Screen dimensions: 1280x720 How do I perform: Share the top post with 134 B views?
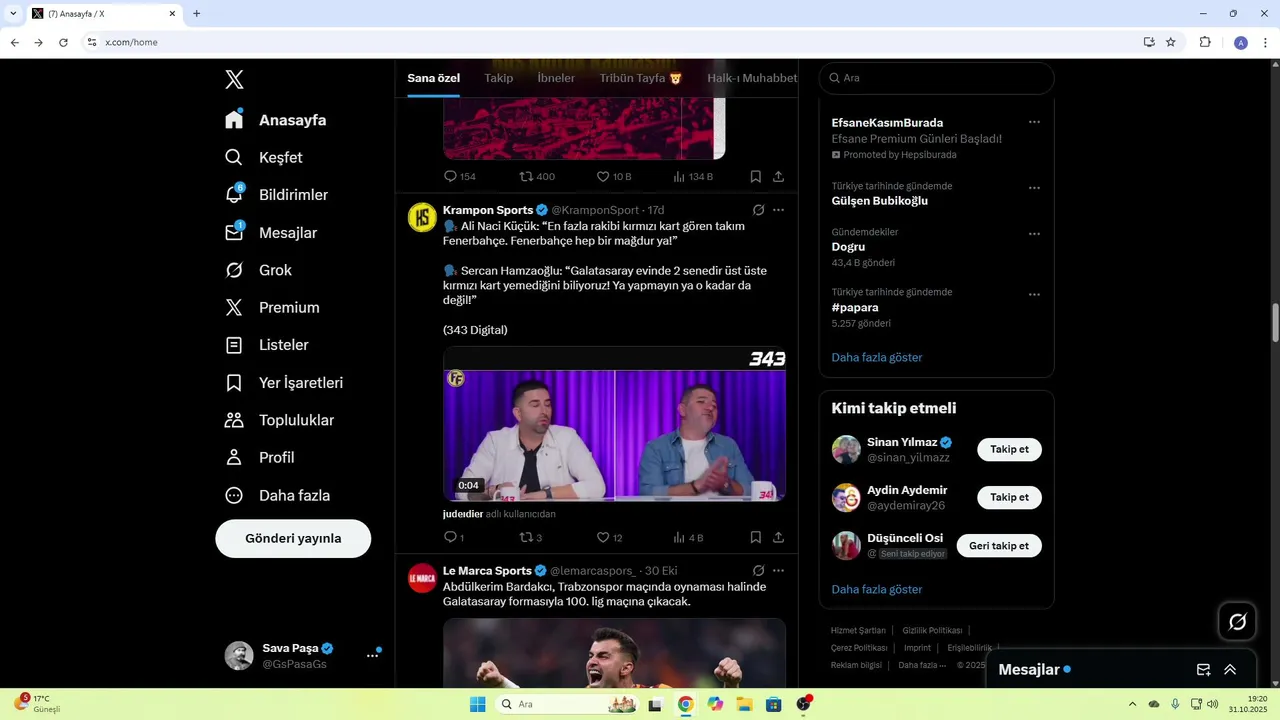click(778, 176)
